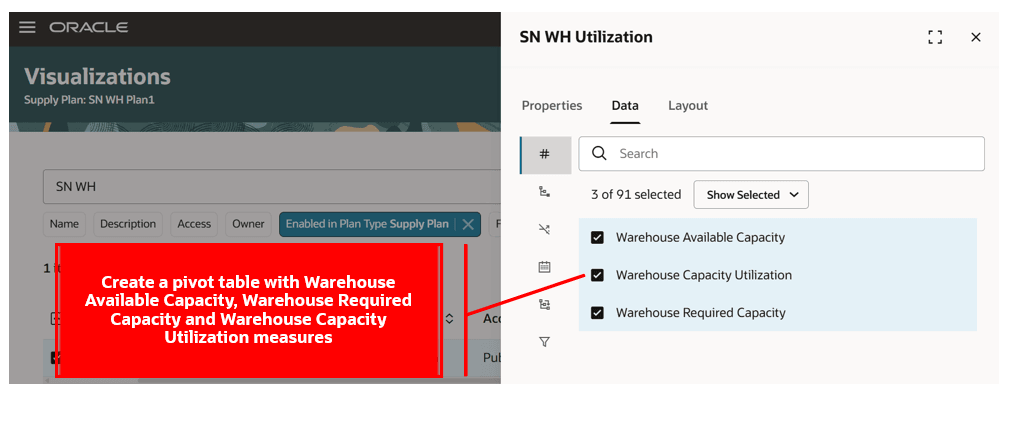The image size is (1020, 424).
Task: Open the crossed-arrows side tab icon
Action: tap(545, 229)
